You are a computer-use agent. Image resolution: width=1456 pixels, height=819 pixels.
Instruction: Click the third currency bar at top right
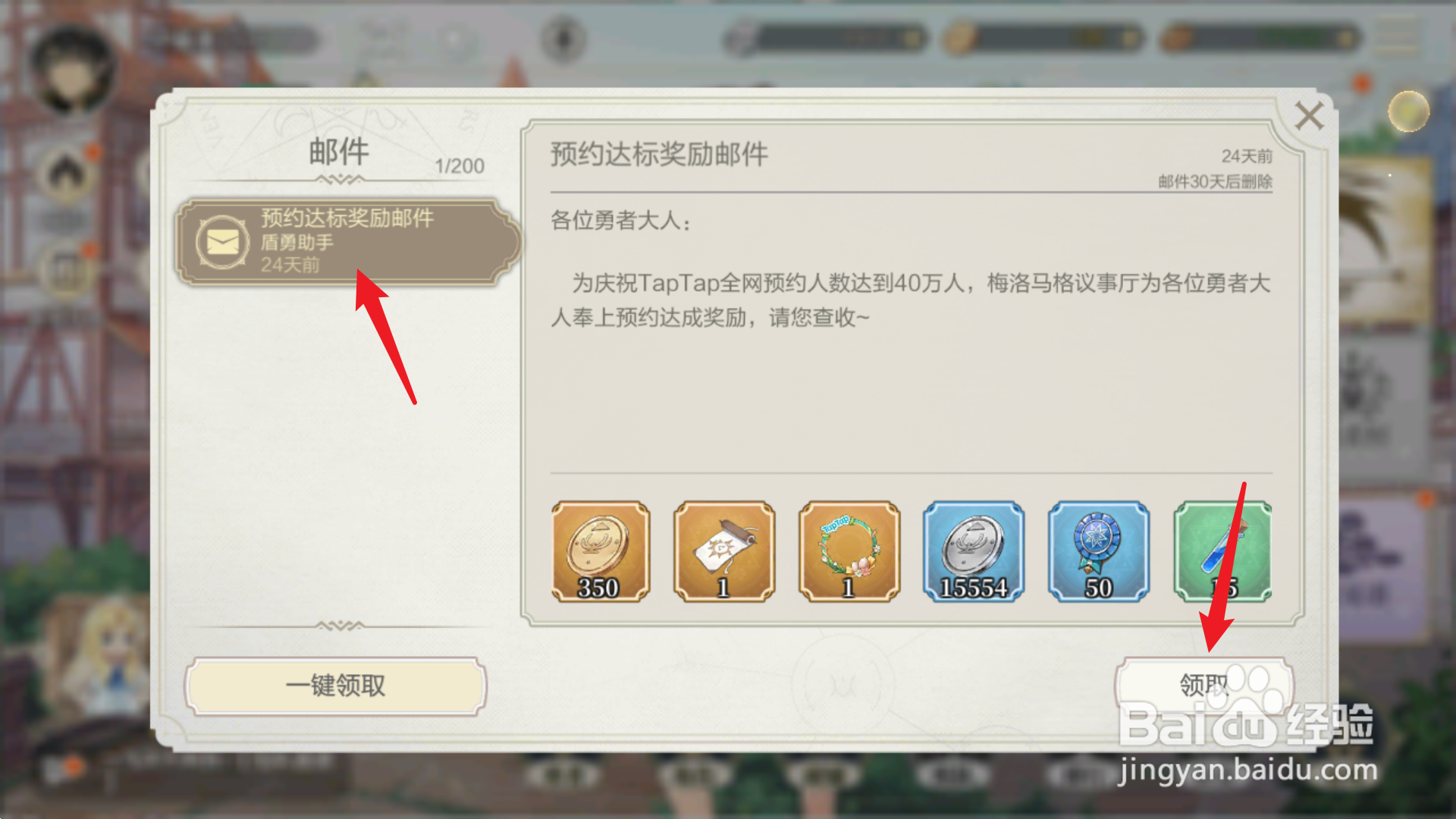pyautogui.click(x=1260, y=38)
